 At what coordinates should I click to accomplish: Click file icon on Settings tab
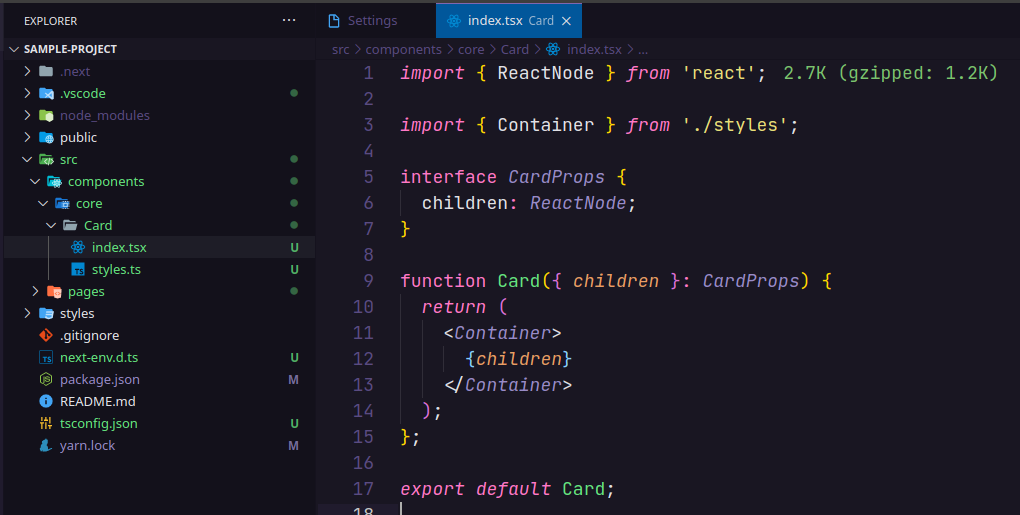pyautogui.click(x=334, y=21)
